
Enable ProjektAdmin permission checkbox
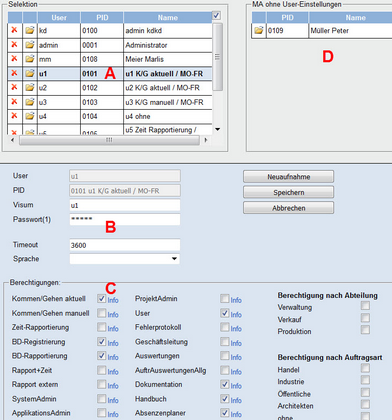click(x=225, y=298)
